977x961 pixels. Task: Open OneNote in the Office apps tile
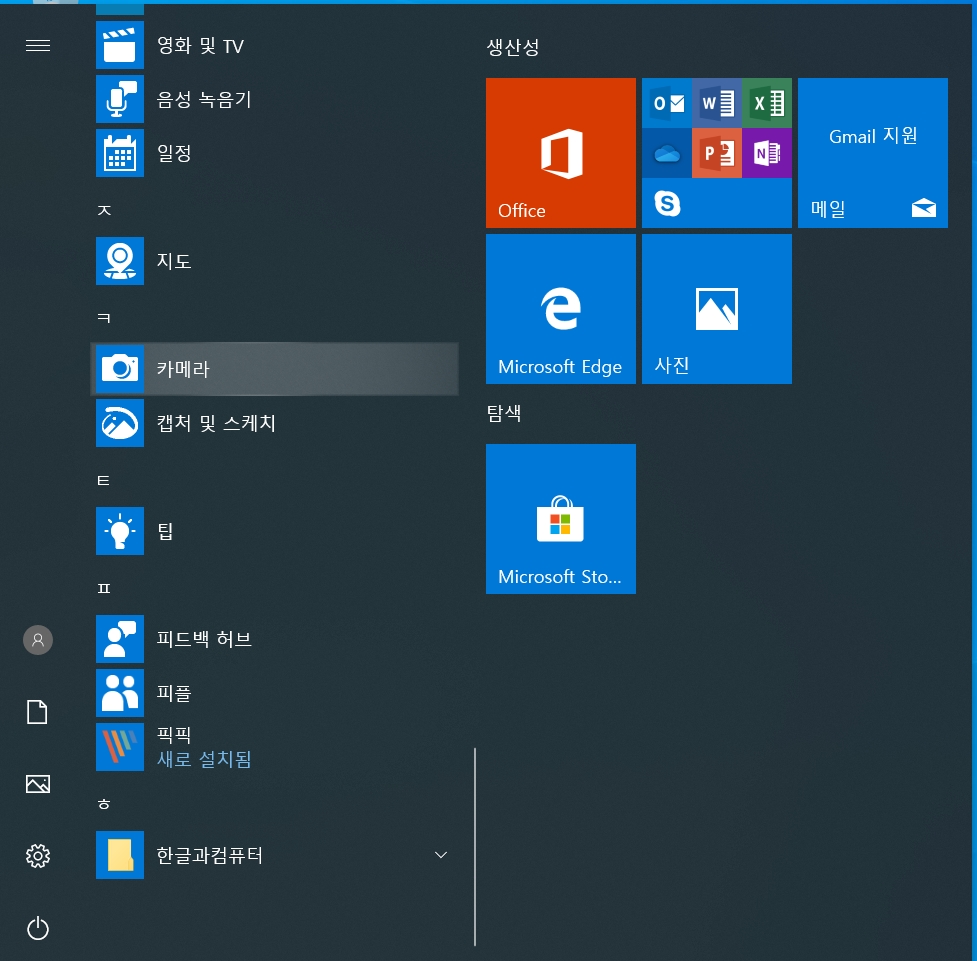point(767,153)
